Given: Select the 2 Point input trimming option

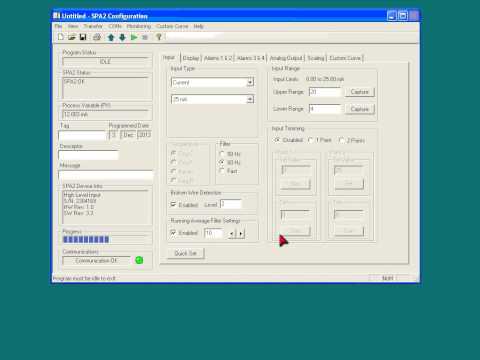Looking at the screenshot, I should pos(342,140).
